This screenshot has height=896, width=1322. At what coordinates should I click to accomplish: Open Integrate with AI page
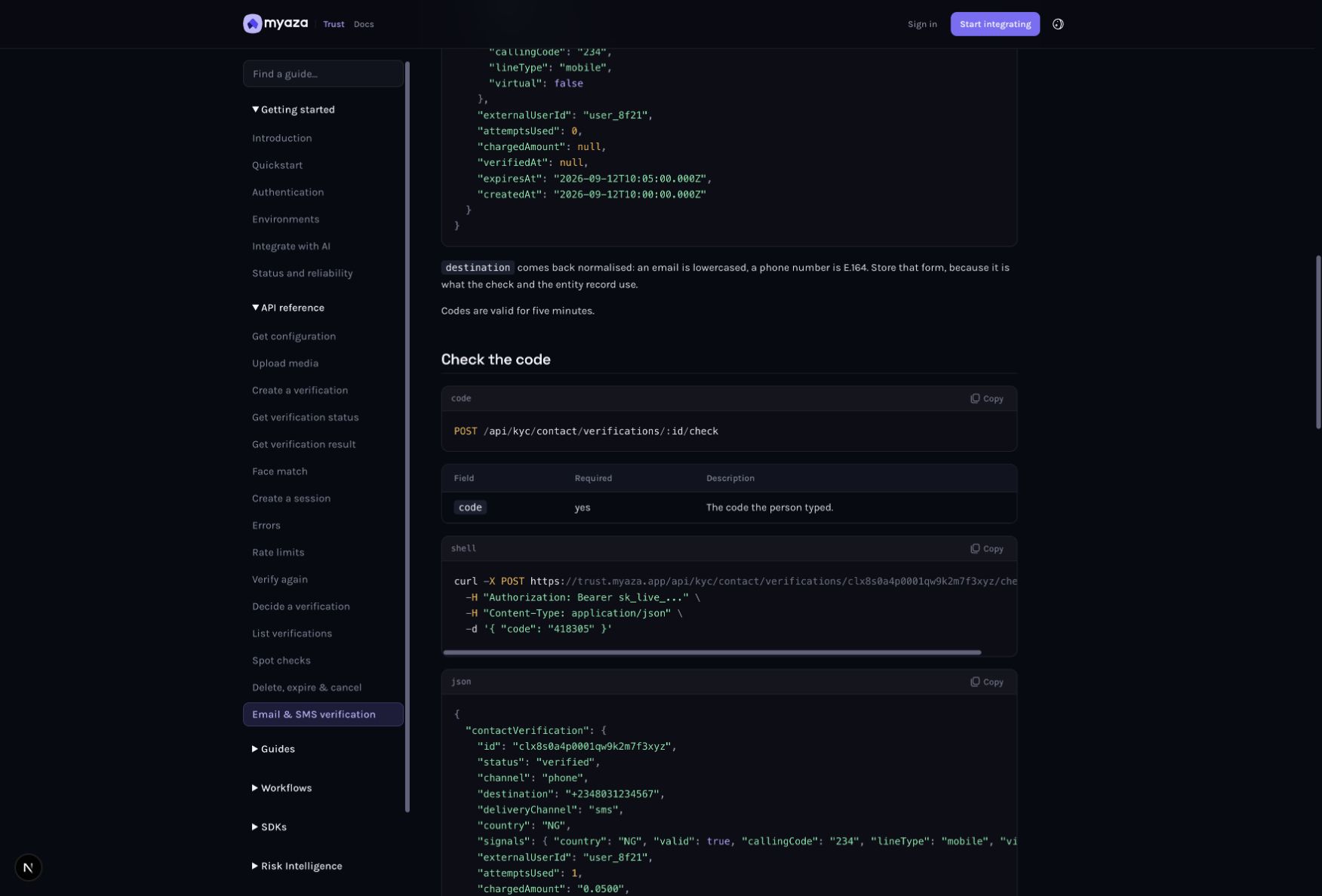click(291, 247)
